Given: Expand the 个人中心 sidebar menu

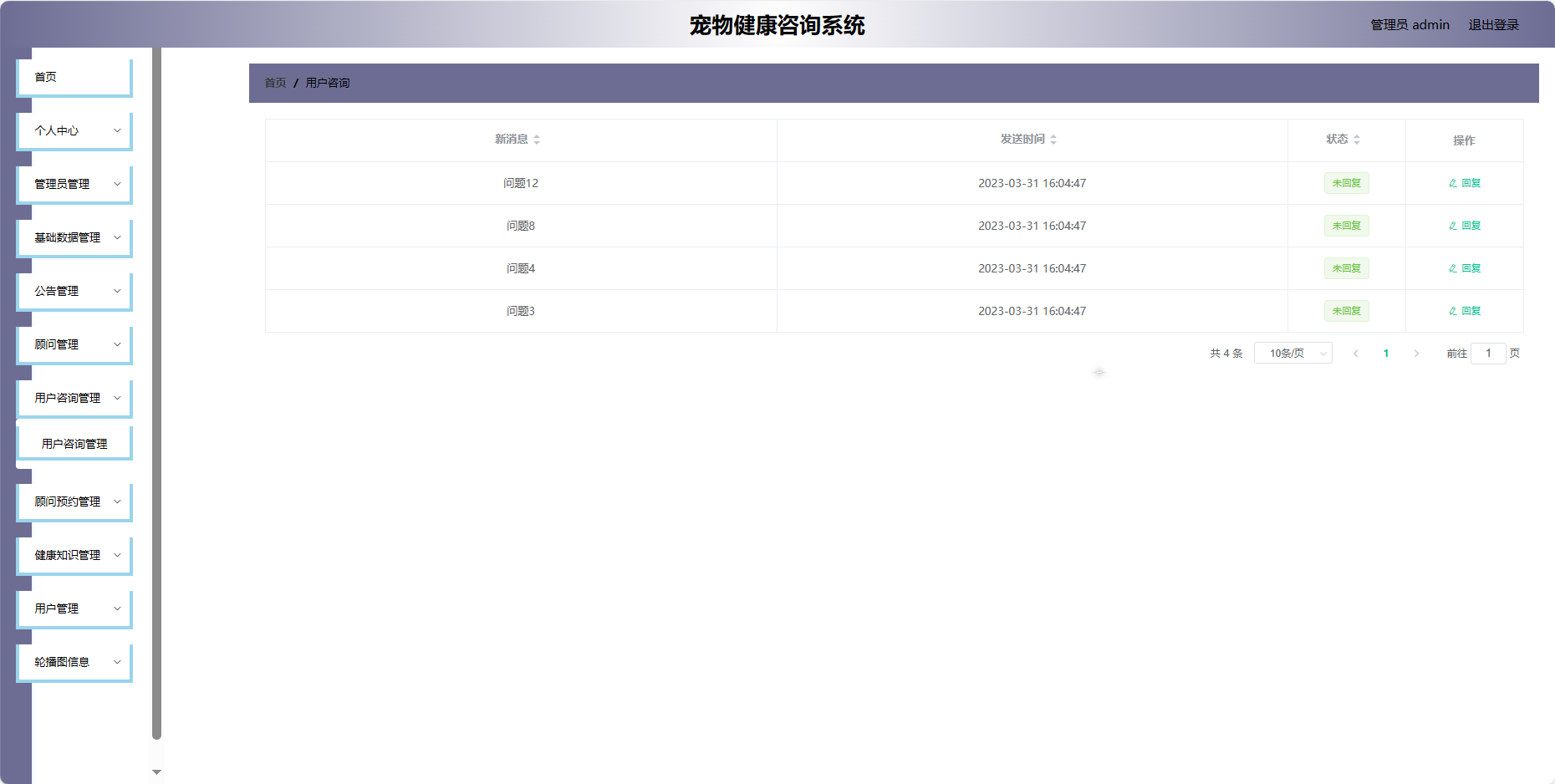Looking at the screenshot, I should tap(74, 130).
